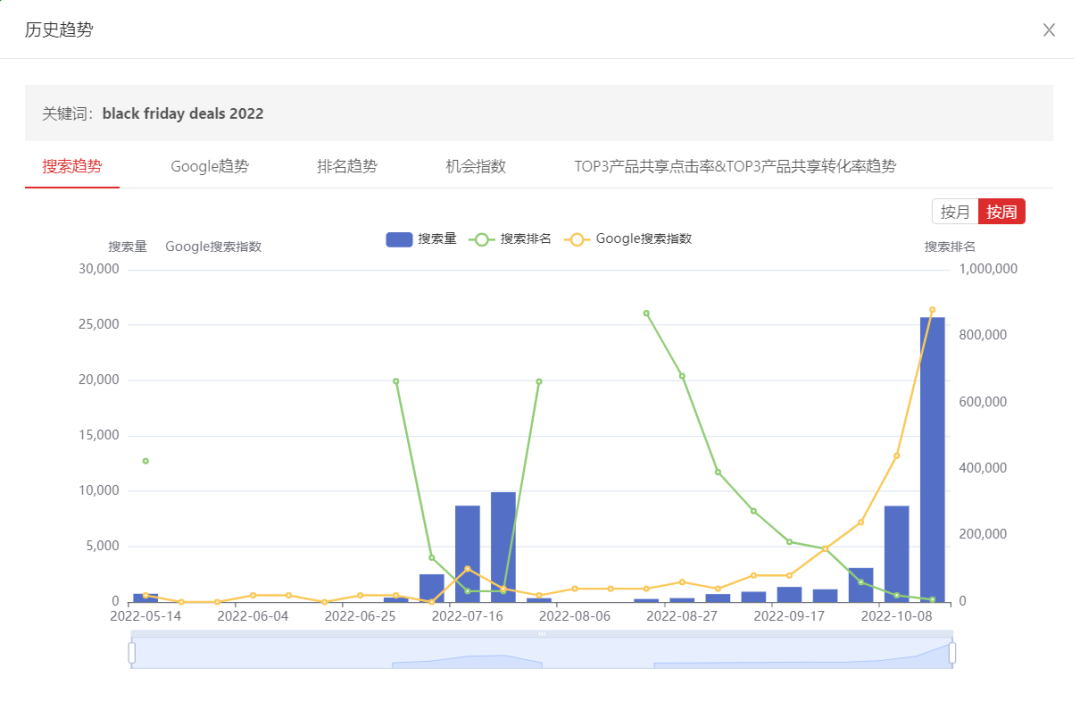Close the 历史趋势 dialog
This screenshot has height=716, width=1074.
pos(1048,30)
